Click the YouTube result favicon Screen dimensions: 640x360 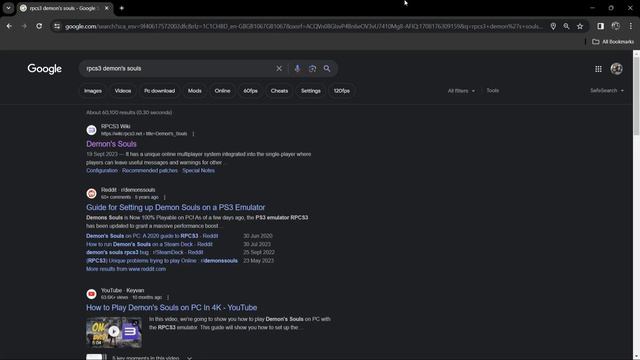point(91,294)
